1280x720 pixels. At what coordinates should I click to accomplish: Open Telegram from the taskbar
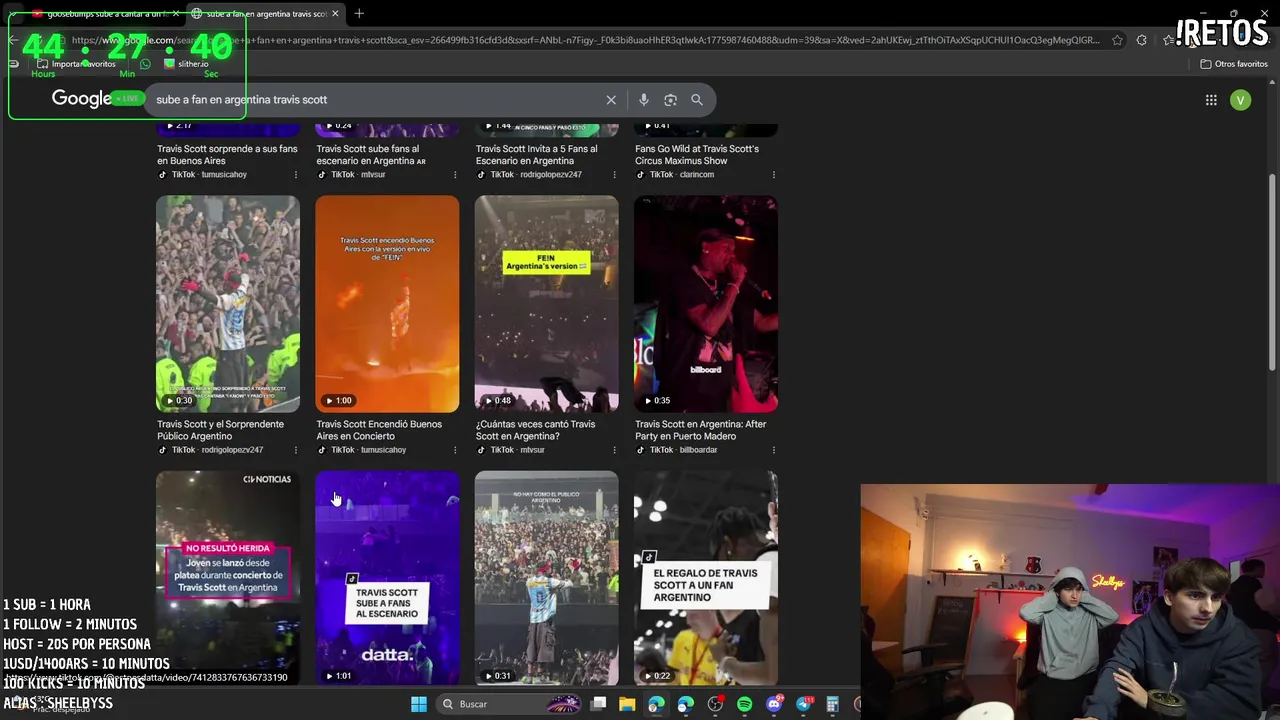coord(803,704)
